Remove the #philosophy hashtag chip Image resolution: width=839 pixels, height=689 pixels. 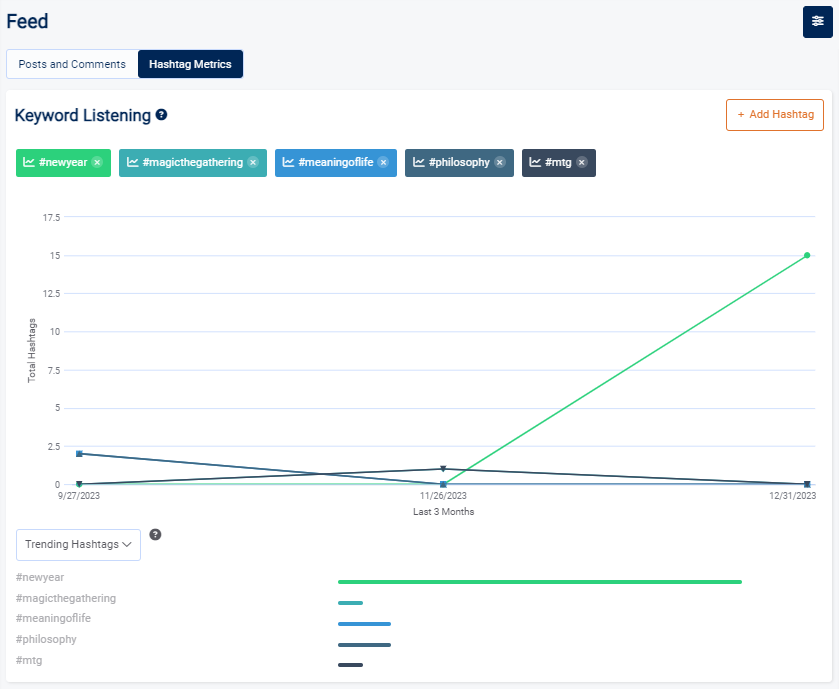click(500, 163)
